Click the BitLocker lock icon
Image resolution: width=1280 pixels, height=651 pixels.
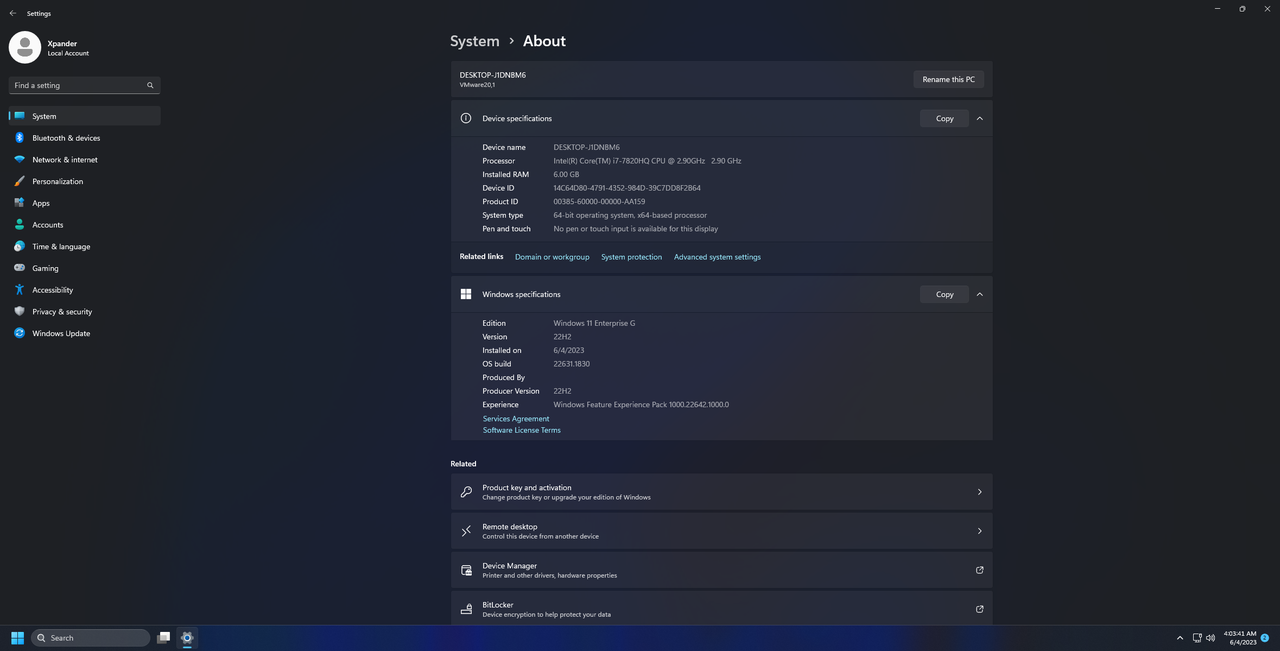(x=466, y=609)
